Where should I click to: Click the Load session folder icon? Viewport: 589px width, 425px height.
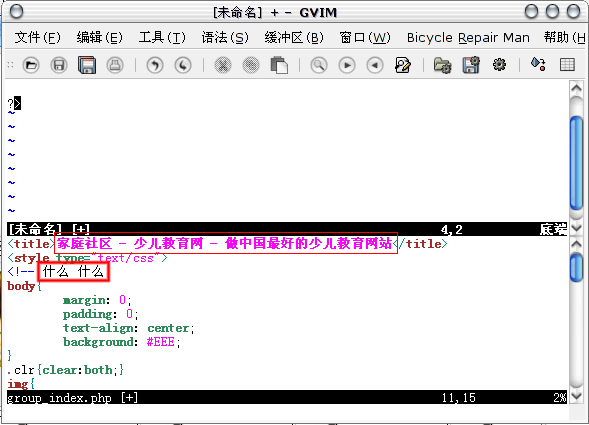443,65
